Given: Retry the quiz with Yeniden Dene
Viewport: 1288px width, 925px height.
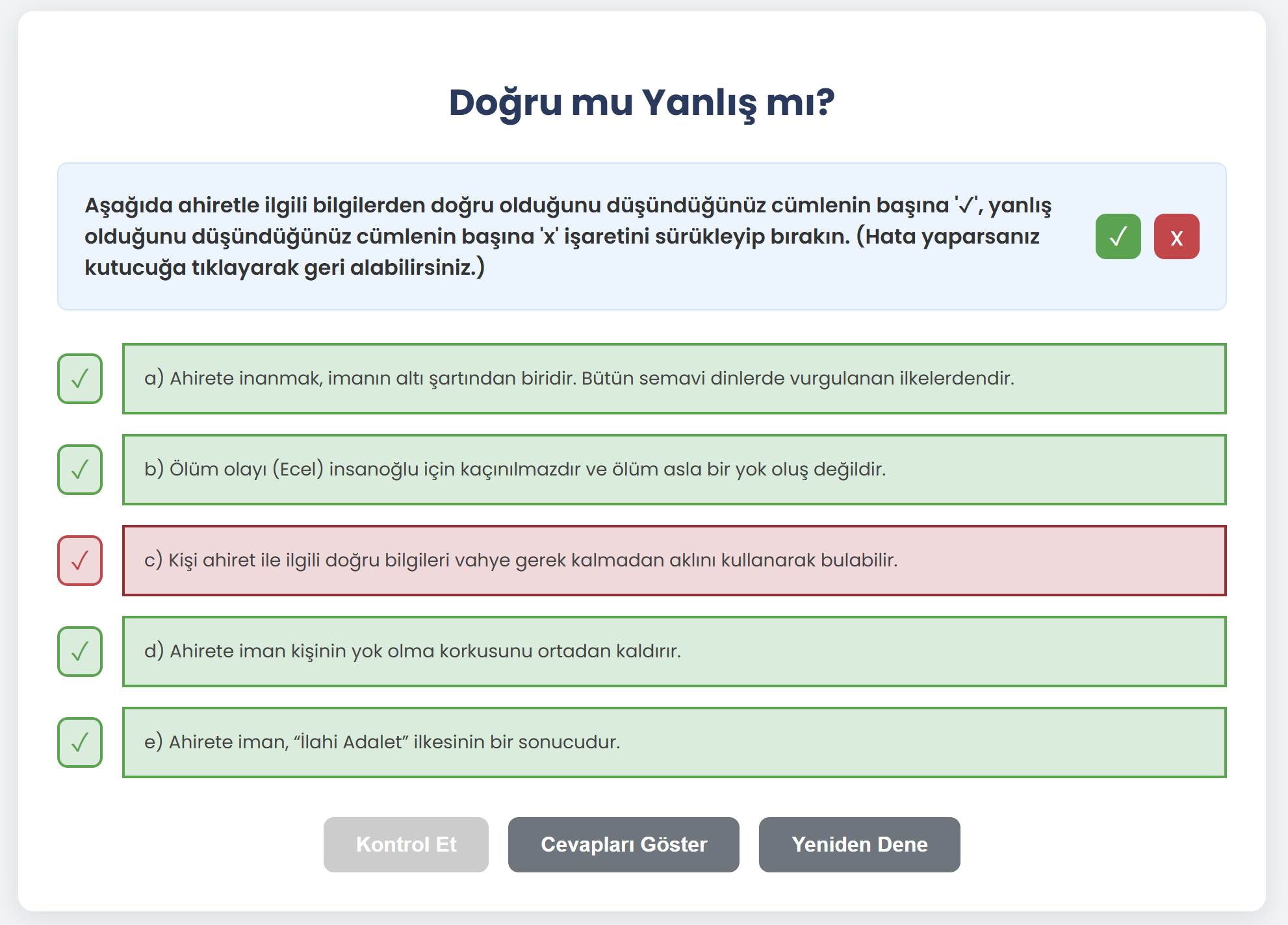Looking at the screenshot, I should coord(860,844).
